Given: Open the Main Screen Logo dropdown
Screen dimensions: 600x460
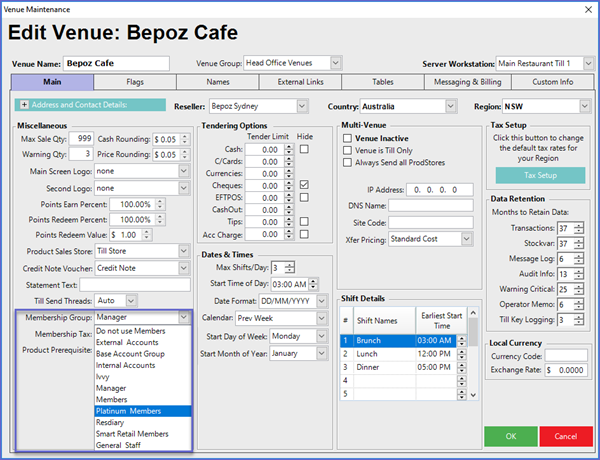Looking at the screenshot, I should [x=184, y=171].
